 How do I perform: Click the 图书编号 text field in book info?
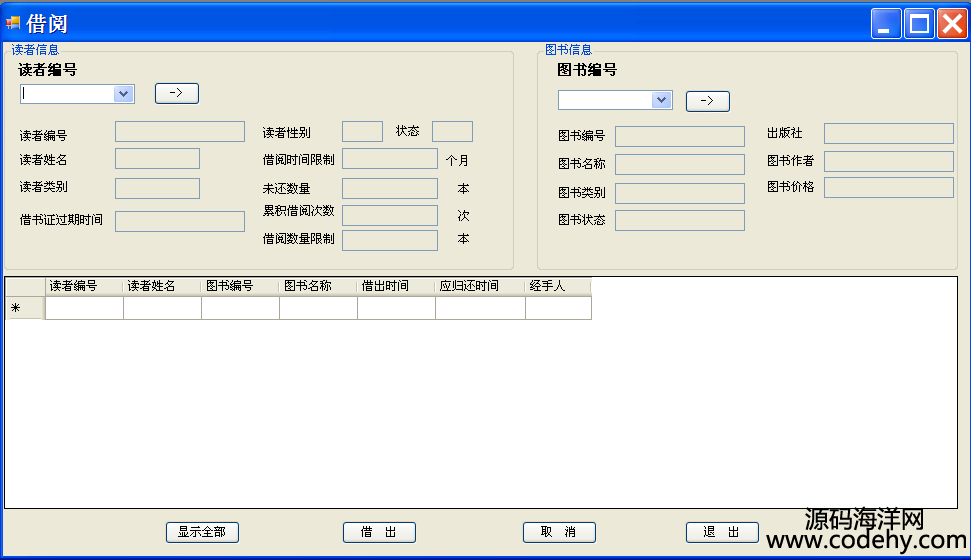point(680,136)
